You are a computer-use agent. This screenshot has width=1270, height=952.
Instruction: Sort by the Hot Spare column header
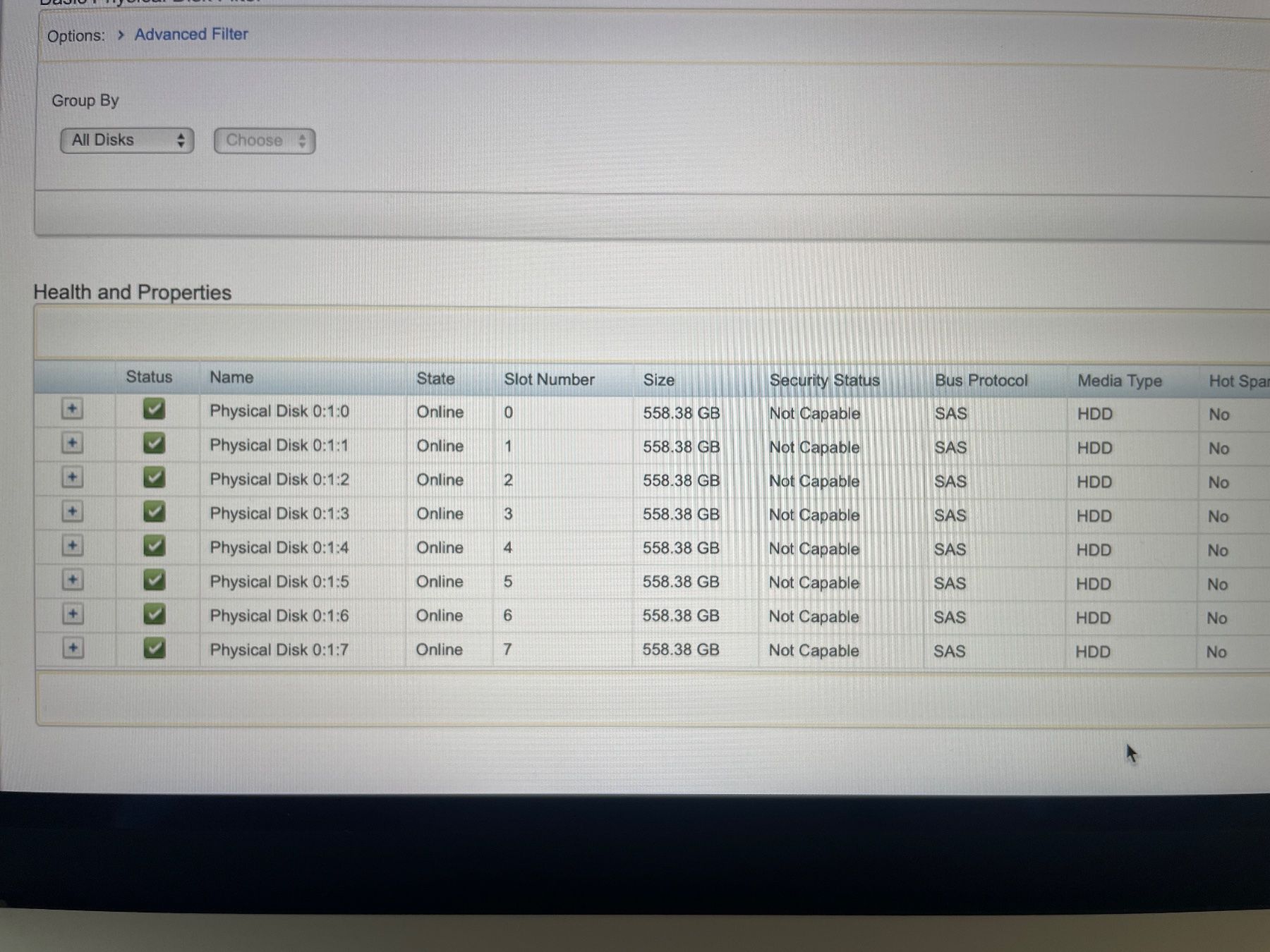point(1238,381)
